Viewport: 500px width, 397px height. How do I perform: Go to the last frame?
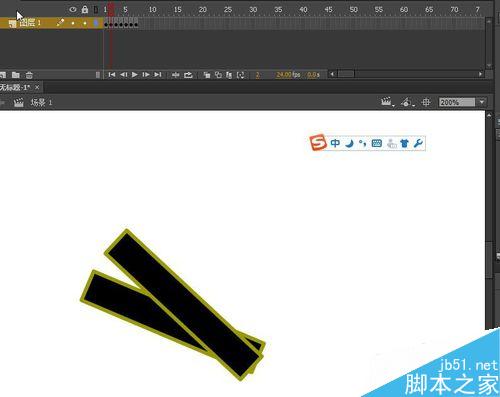click(x=158, y=75)
